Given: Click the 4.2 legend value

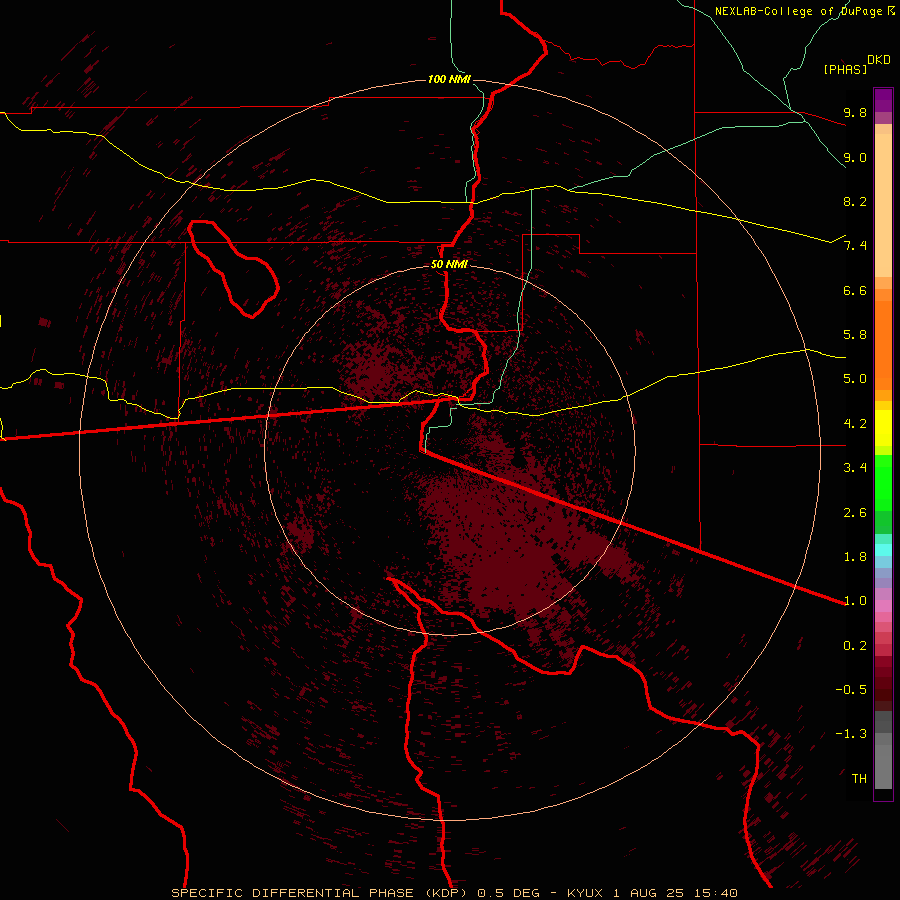Looking at the screenshot, I should point(855,424).
